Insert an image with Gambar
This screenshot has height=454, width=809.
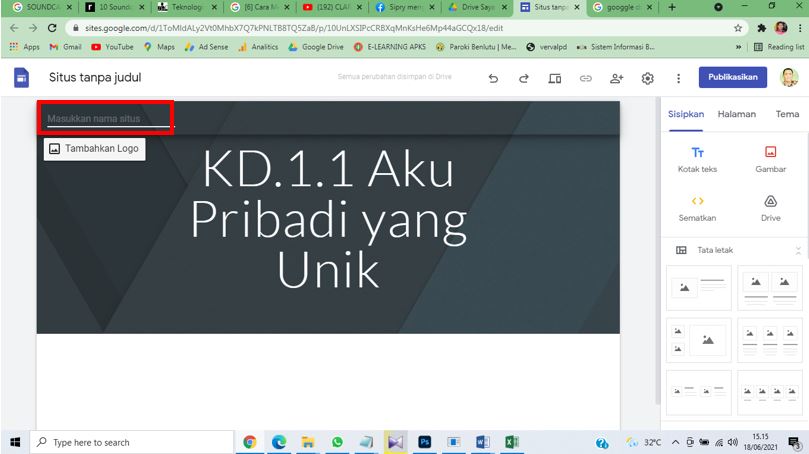[770, 159]
